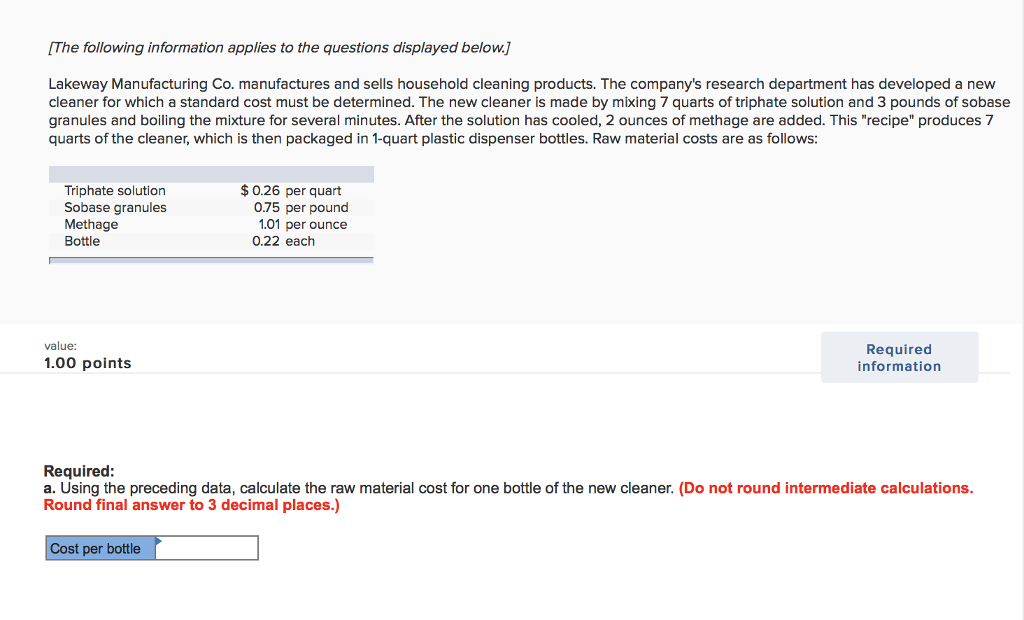Click the 1.00 points text
Image resolution: width=1024 pixels, height=620 pixels.
pyautogui.click(x=86, y=363)
